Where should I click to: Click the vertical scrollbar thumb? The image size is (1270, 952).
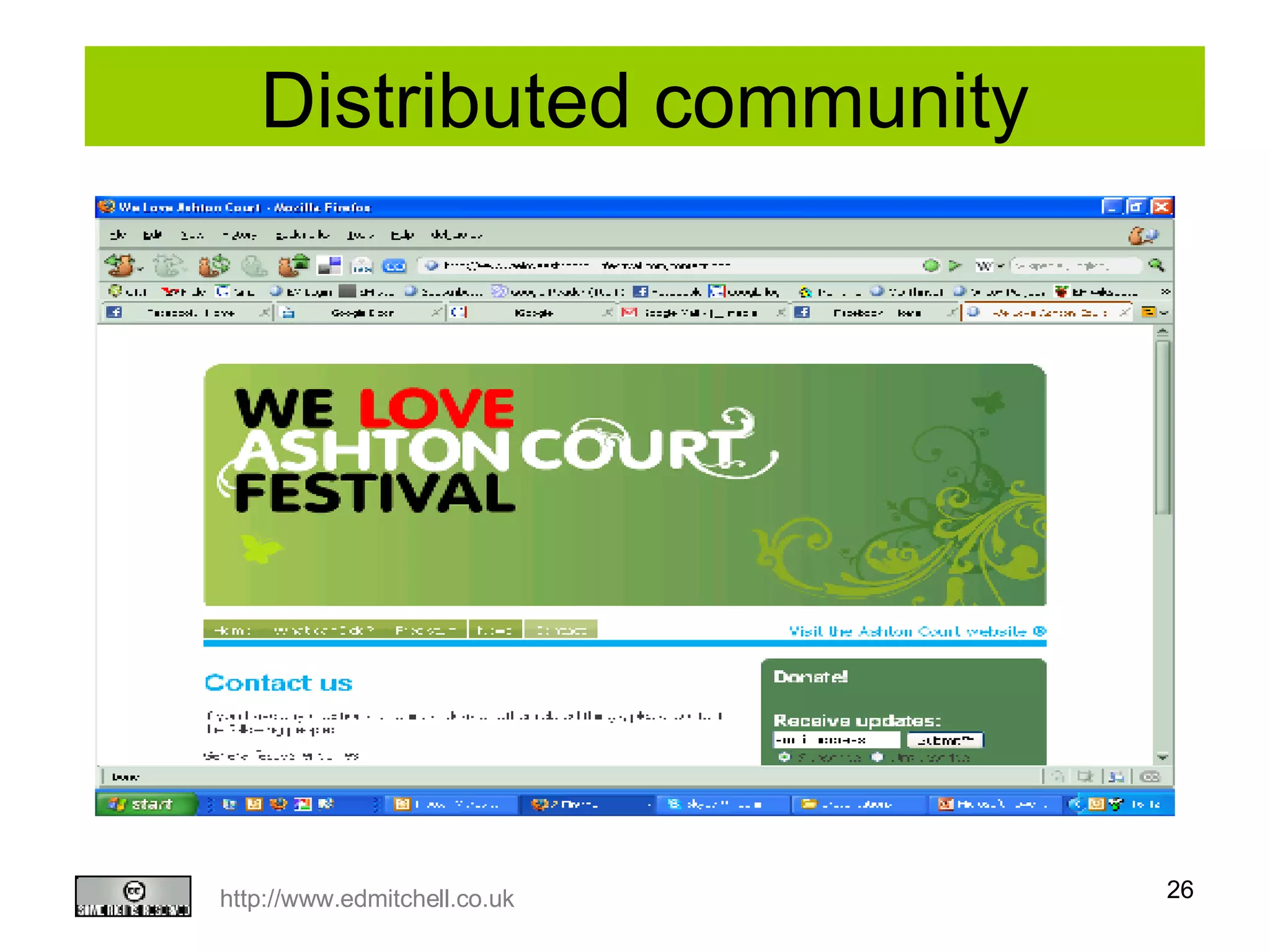coord(1162,428)
